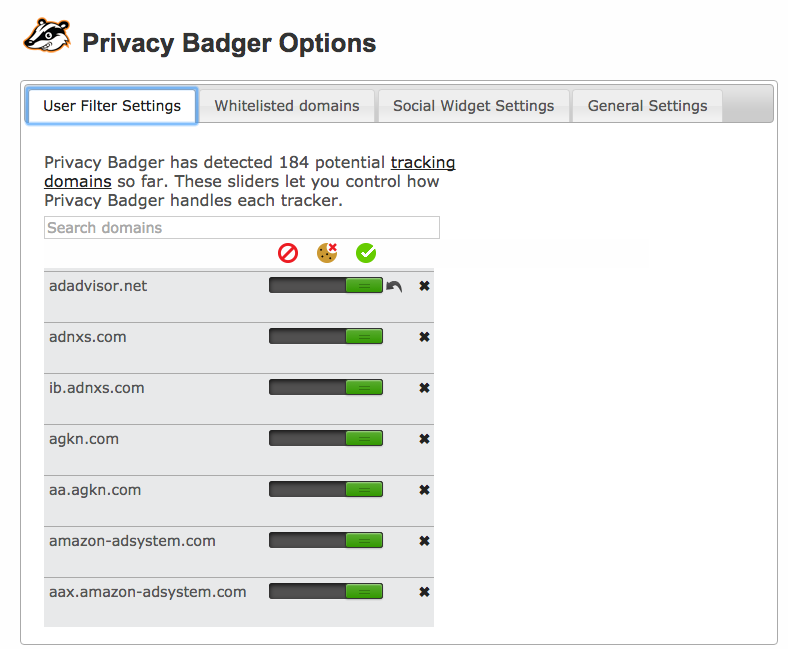This screenshot has width=788, height=649.
Task: Go to the General Settings tab
Action: point(647,106)
